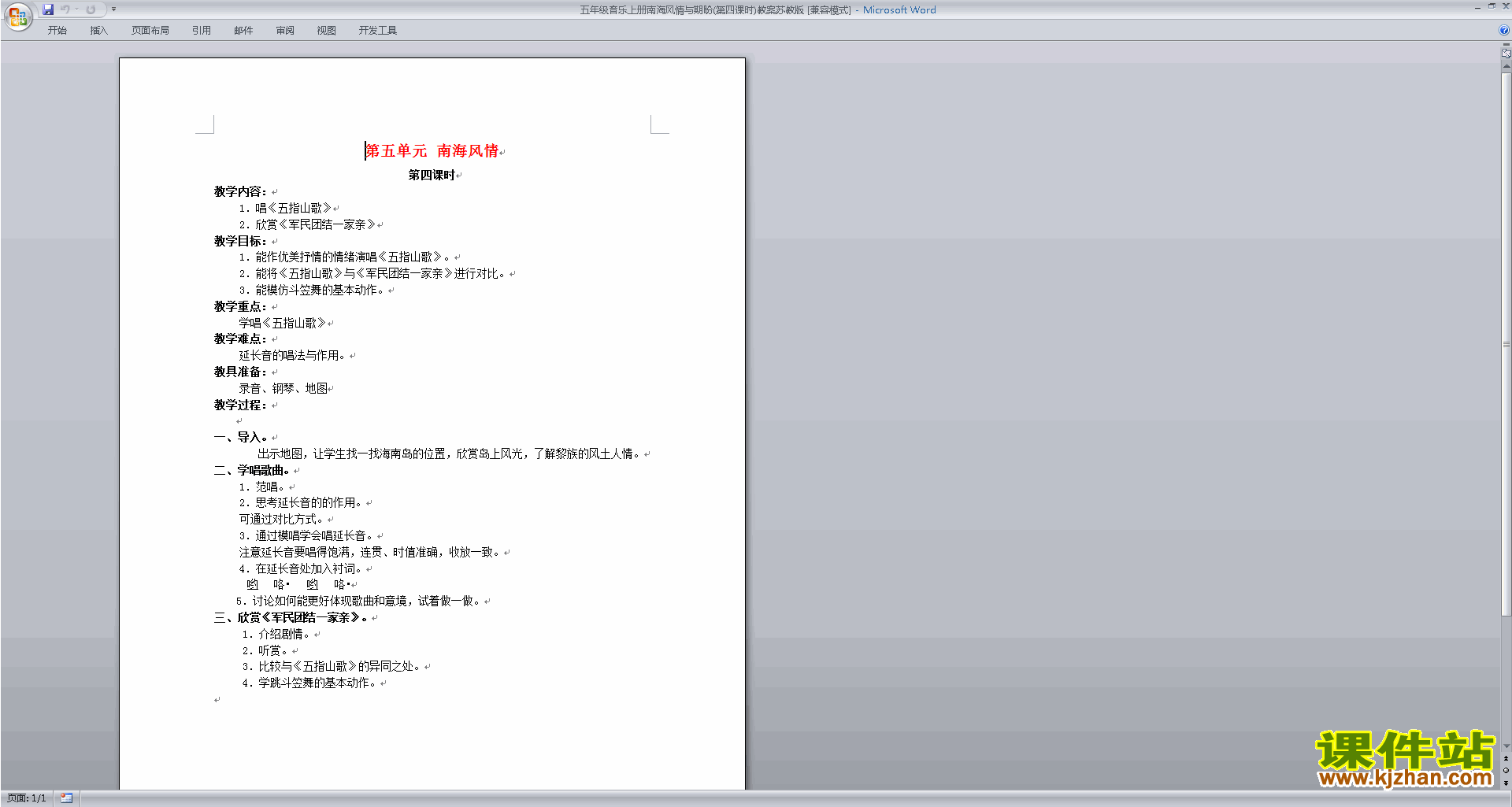This screenshot has width=1512, height=807.
Task: Click the heading '教学过程:'
Action: (241, 405)
